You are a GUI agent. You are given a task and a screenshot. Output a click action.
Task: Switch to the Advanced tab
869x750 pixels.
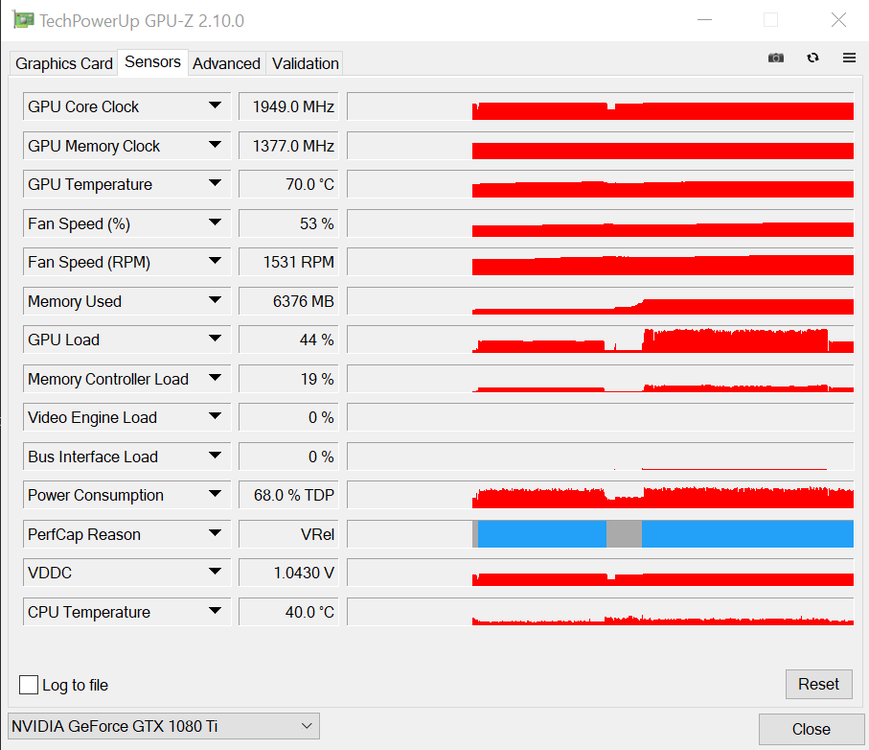(x=226, y=63)
